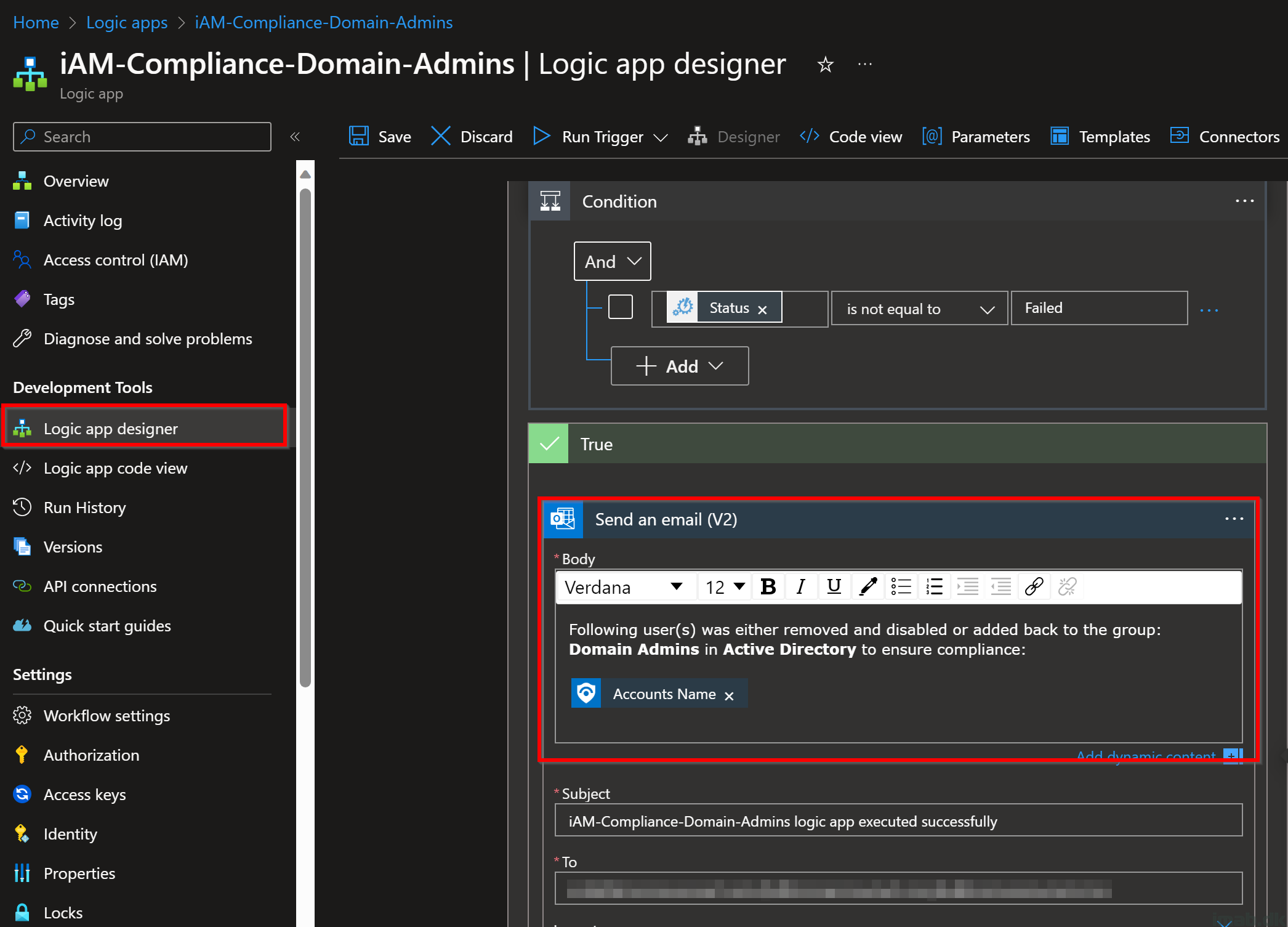Image resolution: width=1288 pixels, height=927 pixels.
Task: Click into the sidebar Search field
Action: point(142,137)
